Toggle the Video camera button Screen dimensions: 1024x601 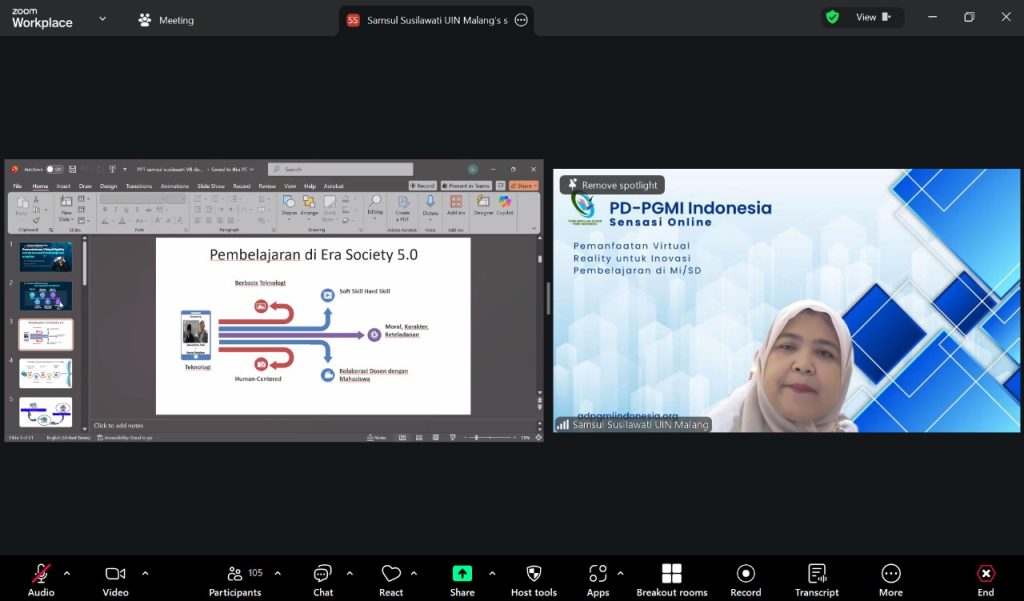(x=115, y=574)
